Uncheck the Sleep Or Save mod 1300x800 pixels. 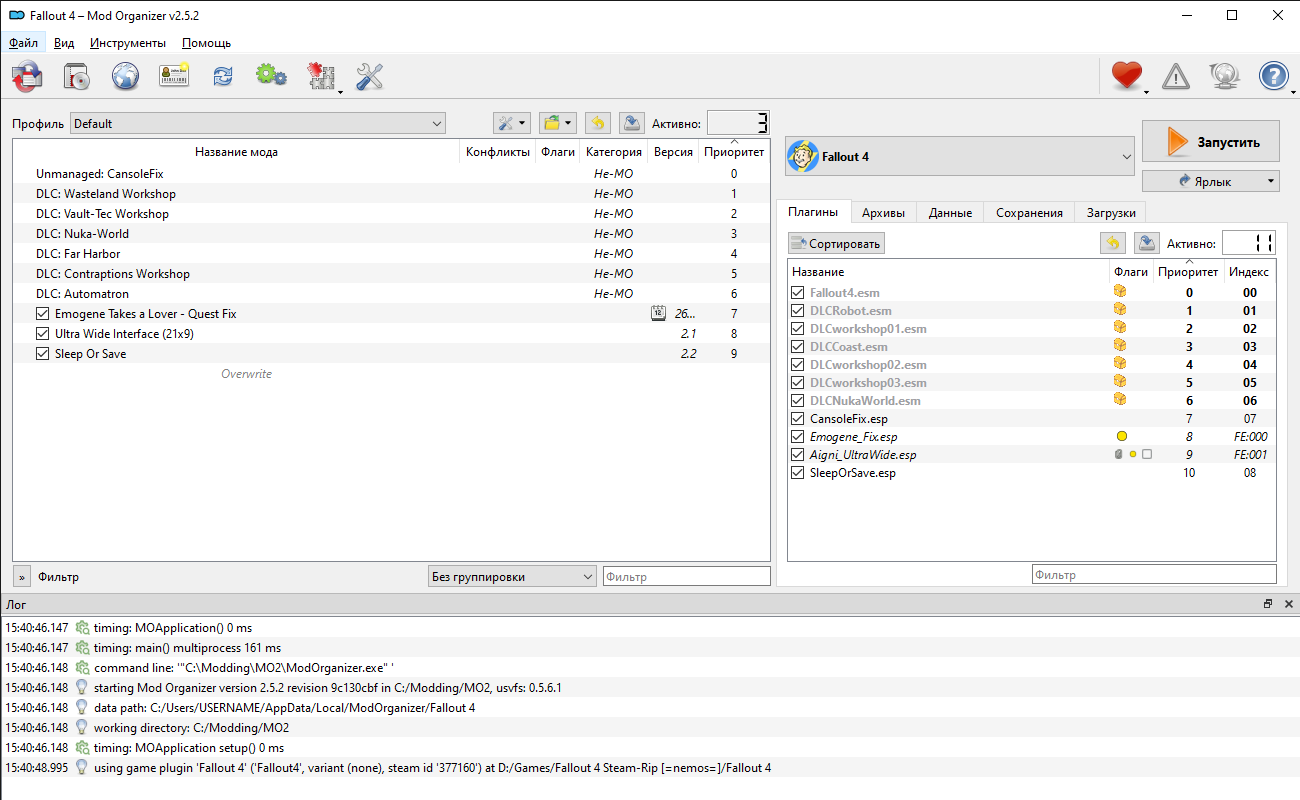[42, 354]
